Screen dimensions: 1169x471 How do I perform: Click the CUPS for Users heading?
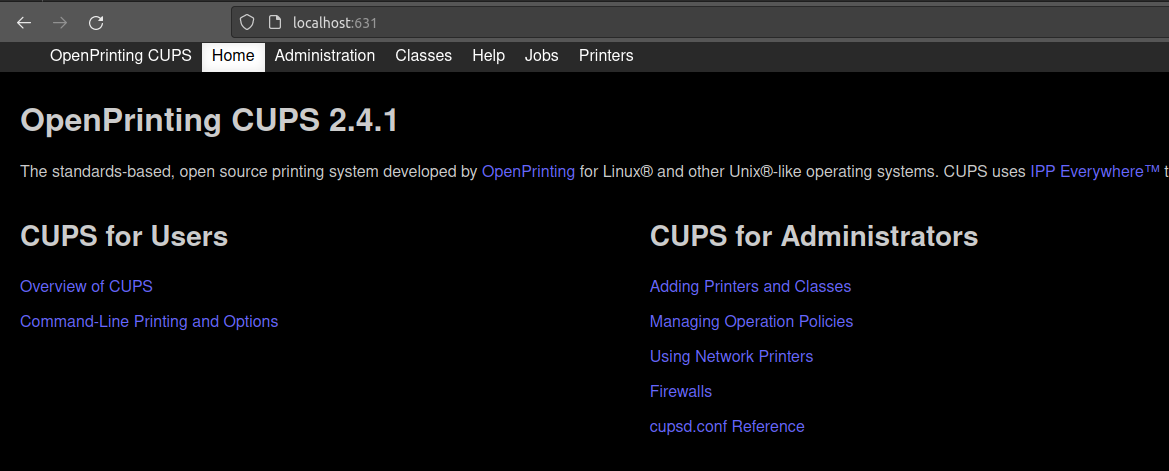point(124,236)
